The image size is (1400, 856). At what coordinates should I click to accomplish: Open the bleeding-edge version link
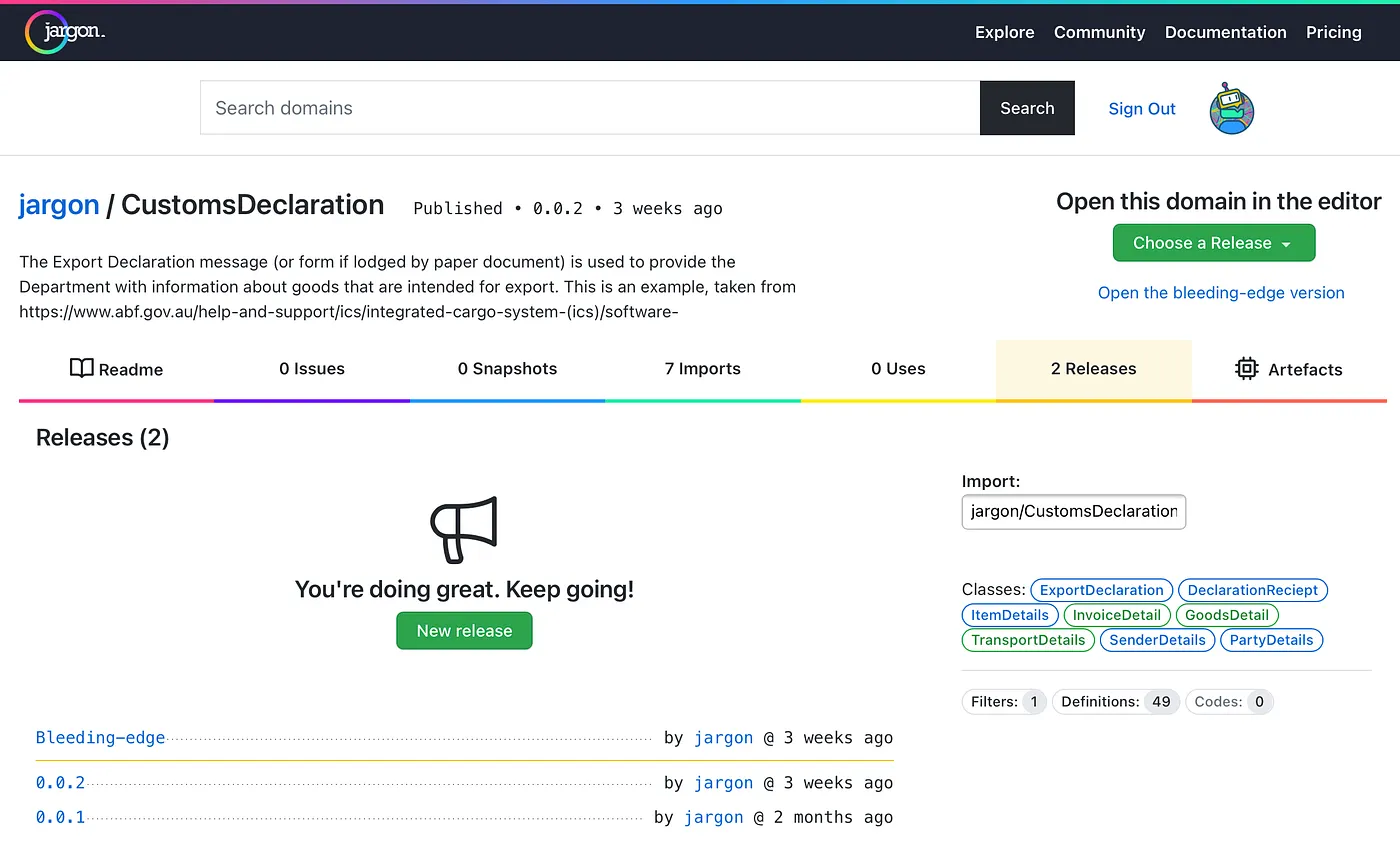tap(1220, 292)
